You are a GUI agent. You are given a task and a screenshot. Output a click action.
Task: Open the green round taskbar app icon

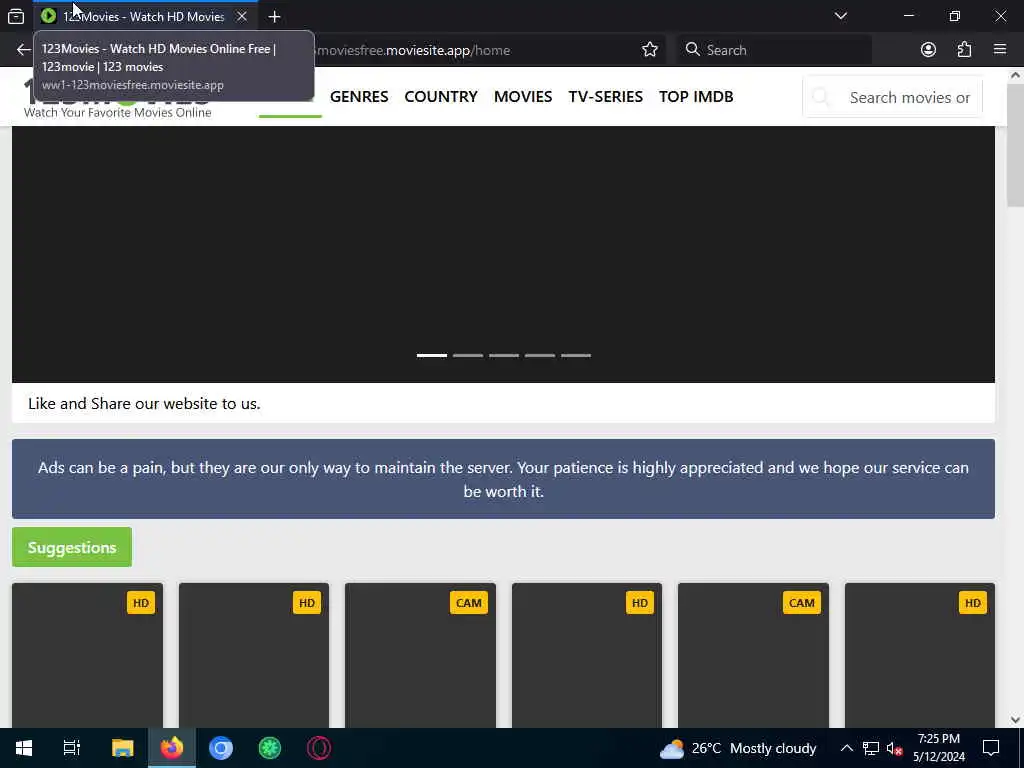click(270, 748)
